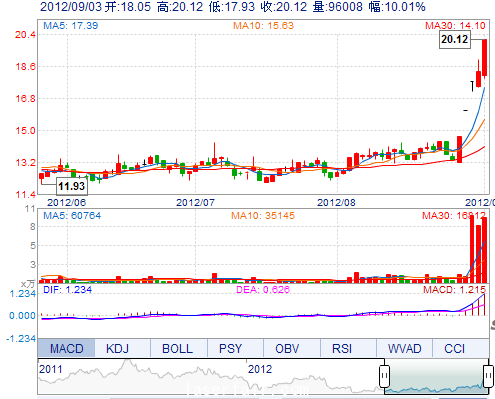This screenshot has width=495, height=399.
Task: Click the last red candlestick at 20.12
Action: 484,58
